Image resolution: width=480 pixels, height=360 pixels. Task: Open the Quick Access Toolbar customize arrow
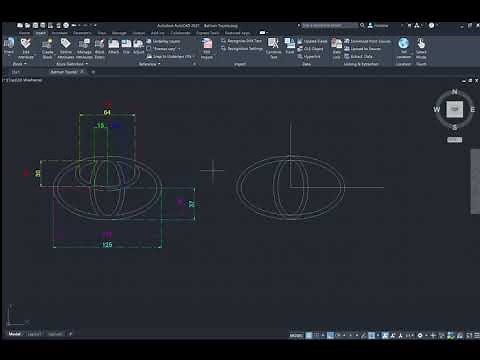[95, 25]
